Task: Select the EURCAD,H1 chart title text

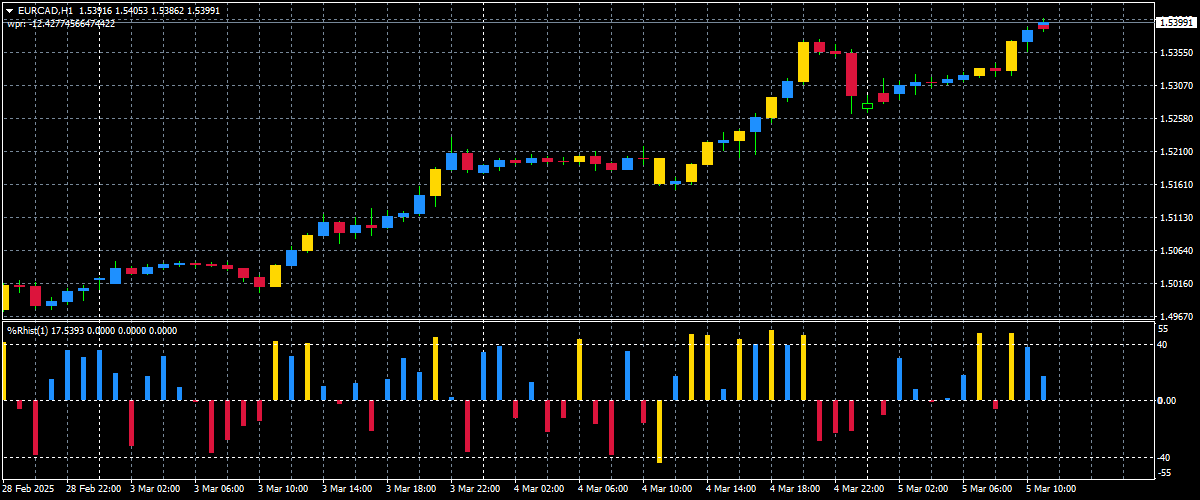Action: pyautogui.click(x=44, y=10)
